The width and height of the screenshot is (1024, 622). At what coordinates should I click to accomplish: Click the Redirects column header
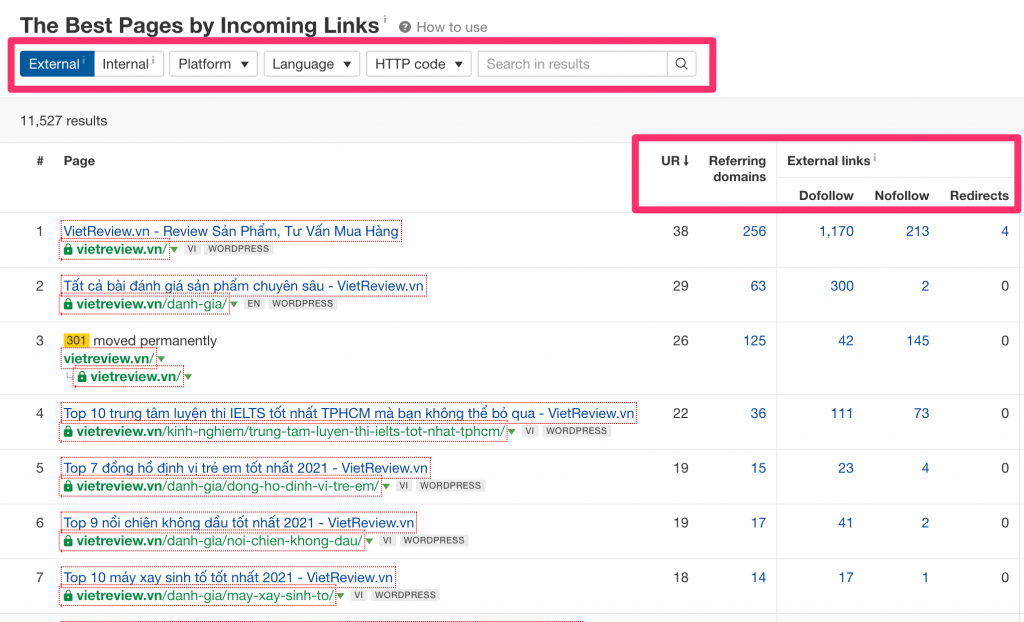(979, 196)
